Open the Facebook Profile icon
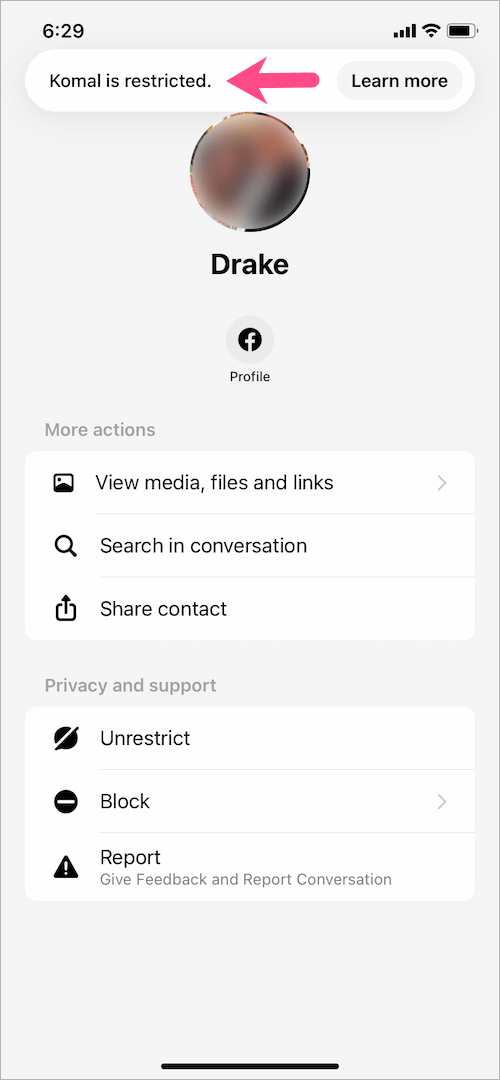The image size is (500, 1080). [249, 340]
